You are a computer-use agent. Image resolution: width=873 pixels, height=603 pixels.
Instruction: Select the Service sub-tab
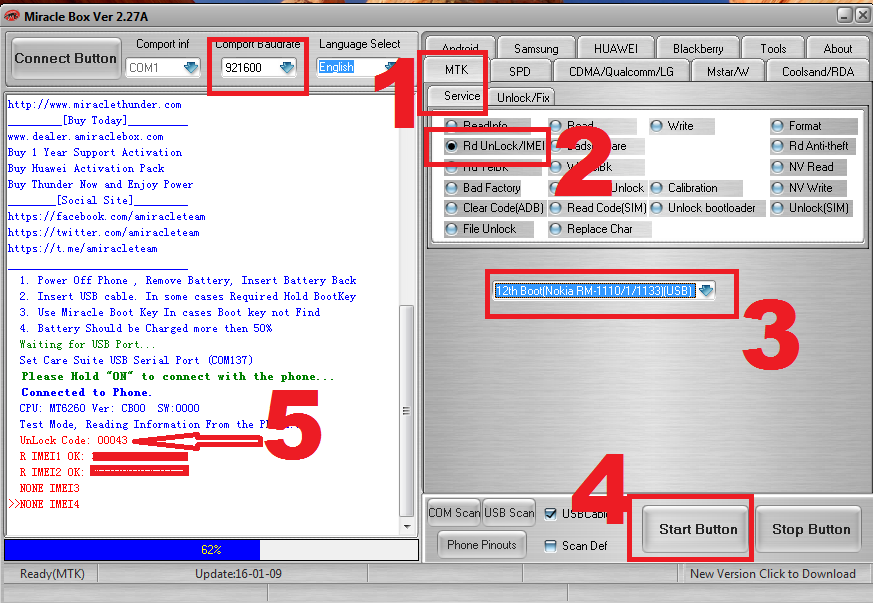tap(462, 96)
